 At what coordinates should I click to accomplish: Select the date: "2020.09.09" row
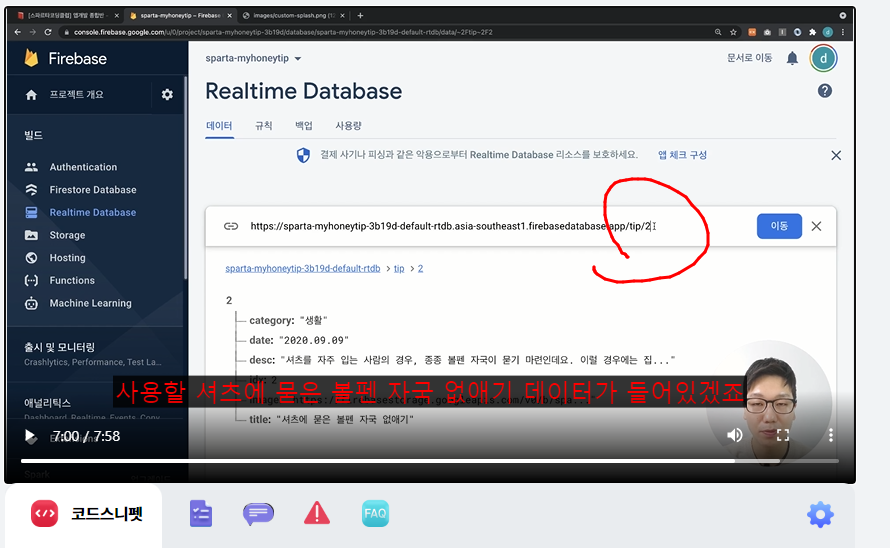(x=299, y=340)
